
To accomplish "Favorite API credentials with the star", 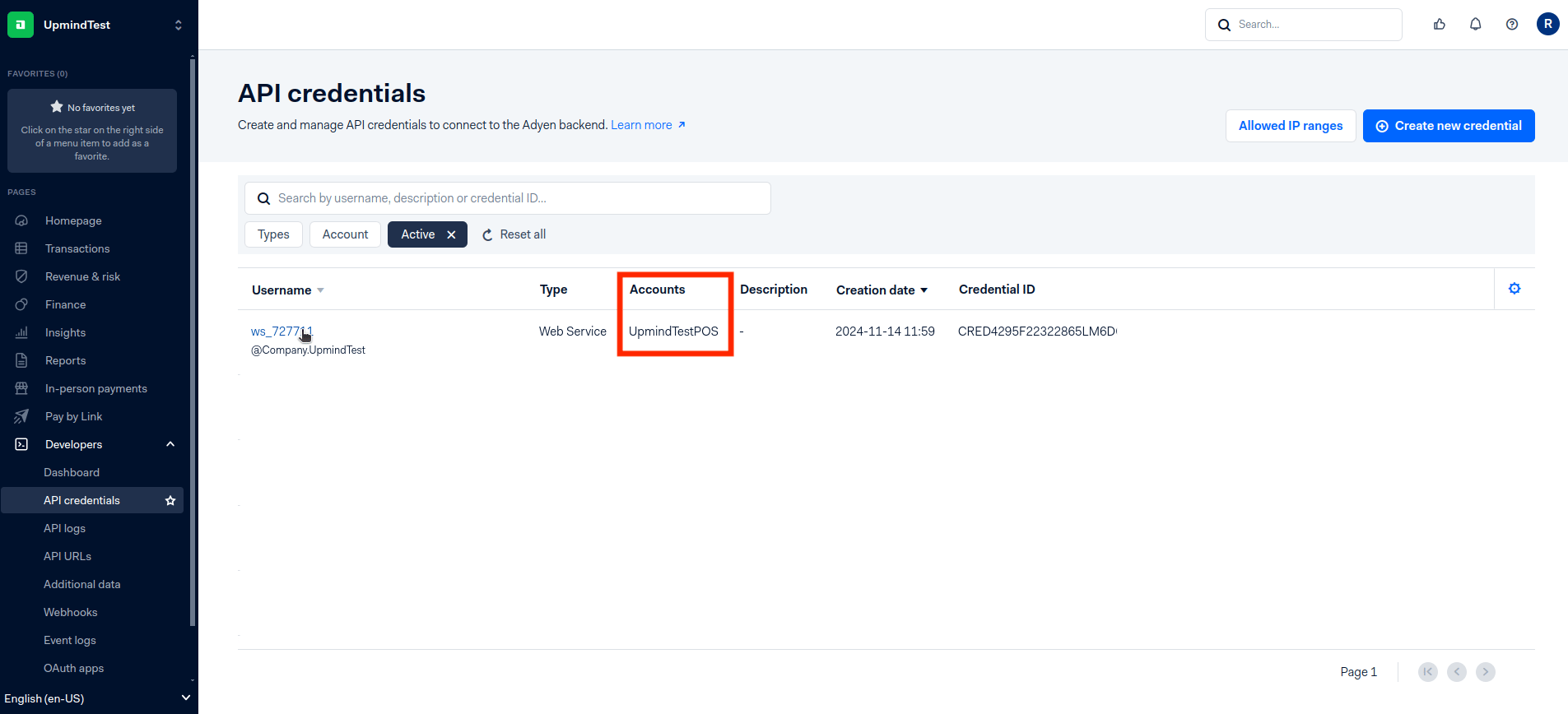I will [170, 500].
